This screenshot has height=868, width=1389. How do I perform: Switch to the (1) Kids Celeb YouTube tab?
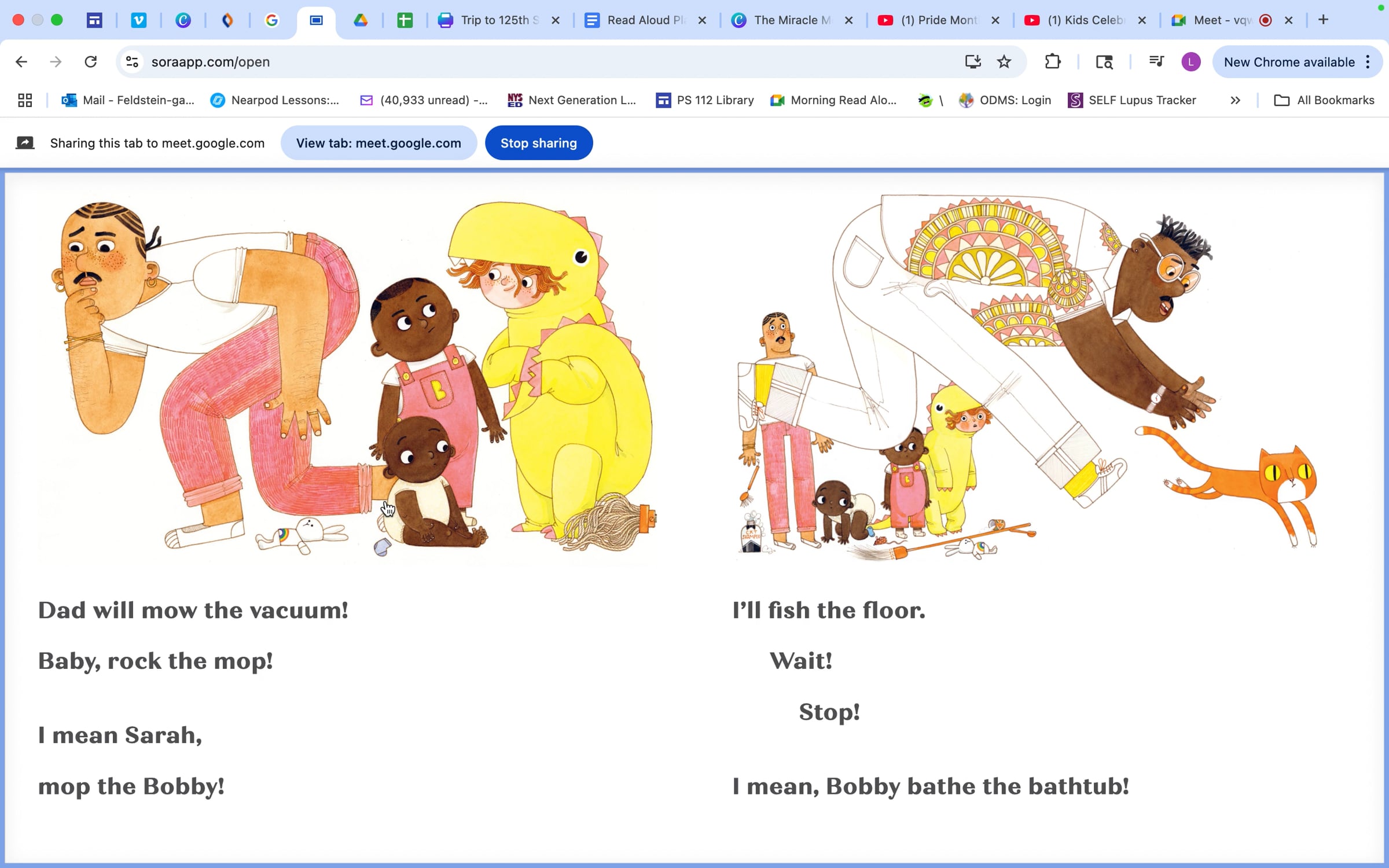pyautogui.click(x=1076, y=20)
